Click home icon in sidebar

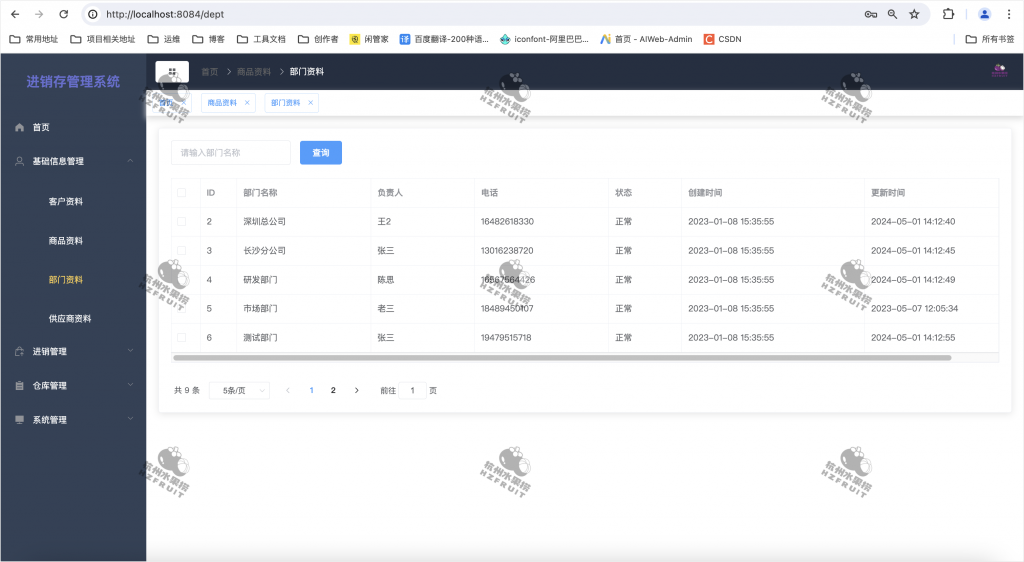(20, 127)
